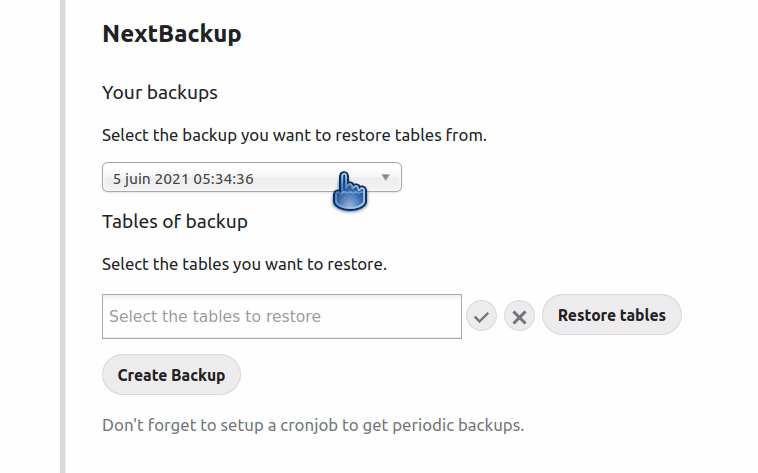758x473 pixels.
Task: Click the 'Tables of backup' heading
Action: pyautogui.click(x=175, y=222)
